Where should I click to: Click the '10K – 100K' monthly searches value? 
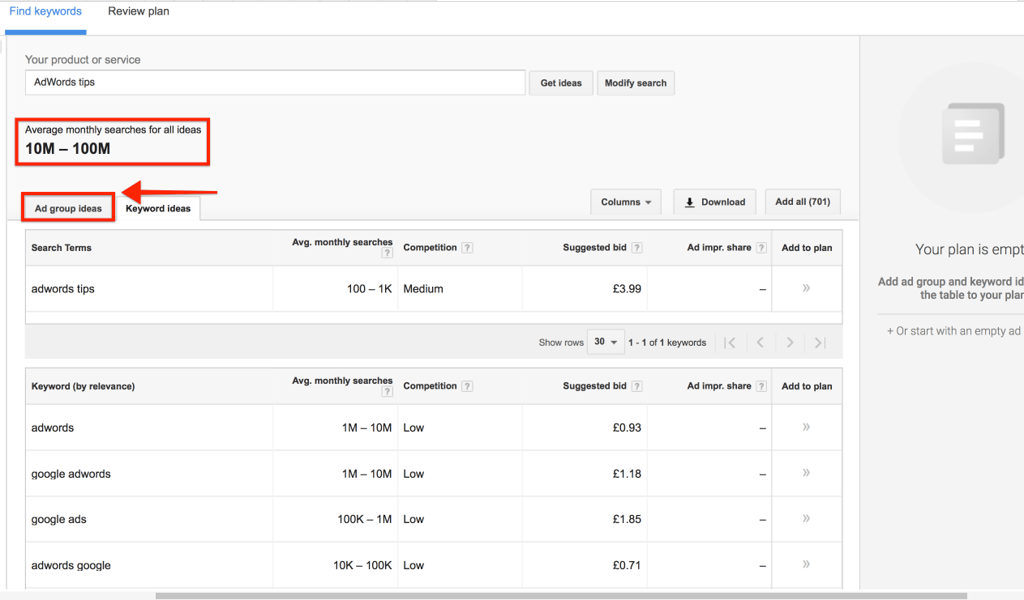[362, 565]
